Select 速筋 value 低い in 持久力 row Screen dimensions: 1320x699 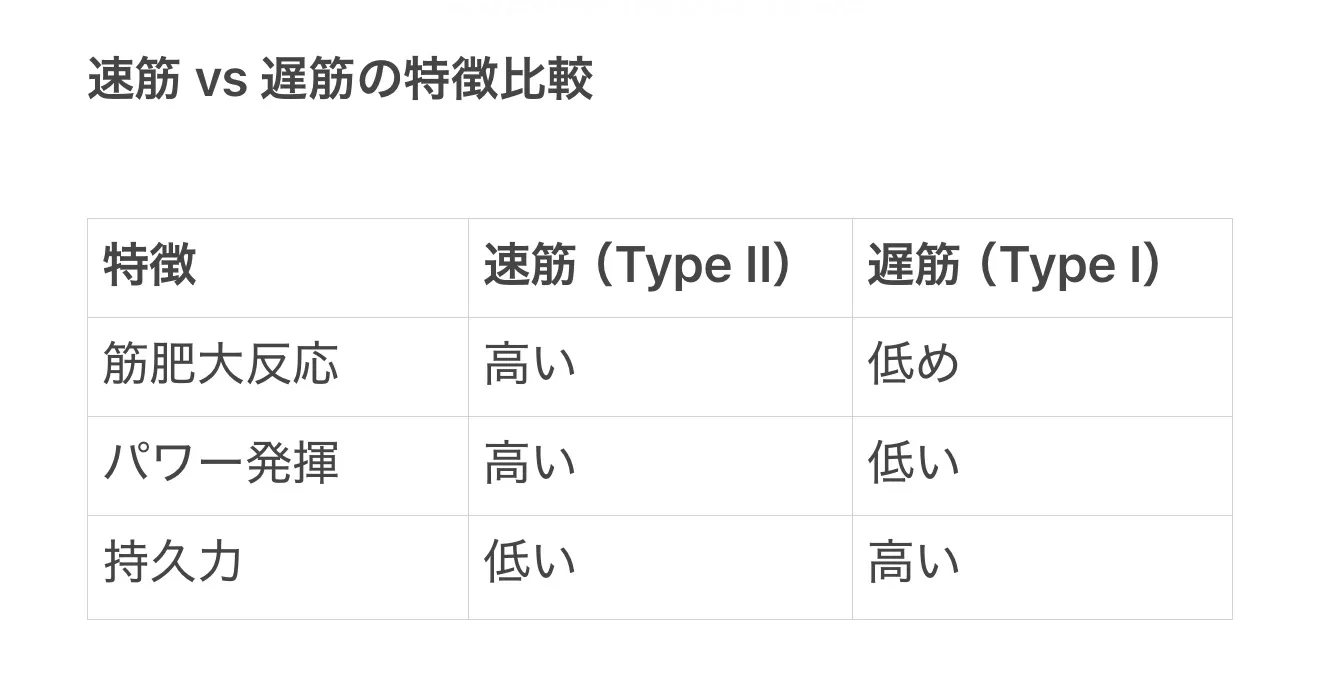coord(530,563)
